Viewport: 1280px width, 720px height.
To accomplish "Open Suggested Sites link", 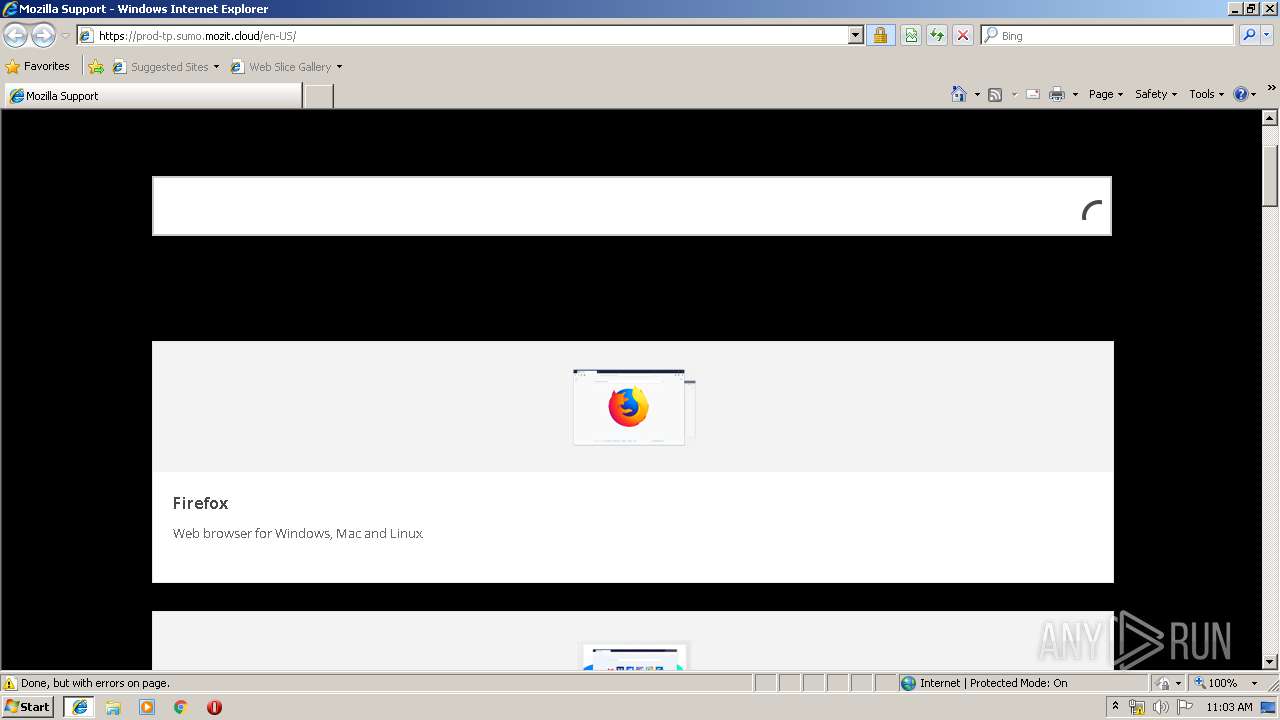I will [x=165, y=67].
